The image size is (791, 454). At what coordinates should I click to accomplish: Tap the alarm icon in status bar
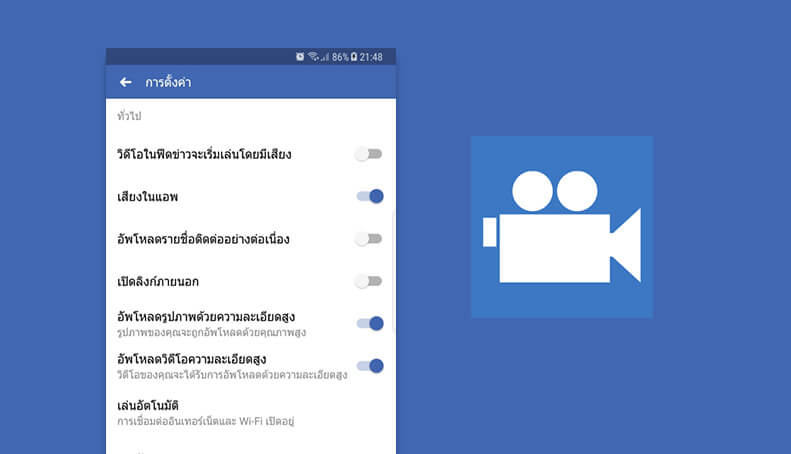click(300, 56)
